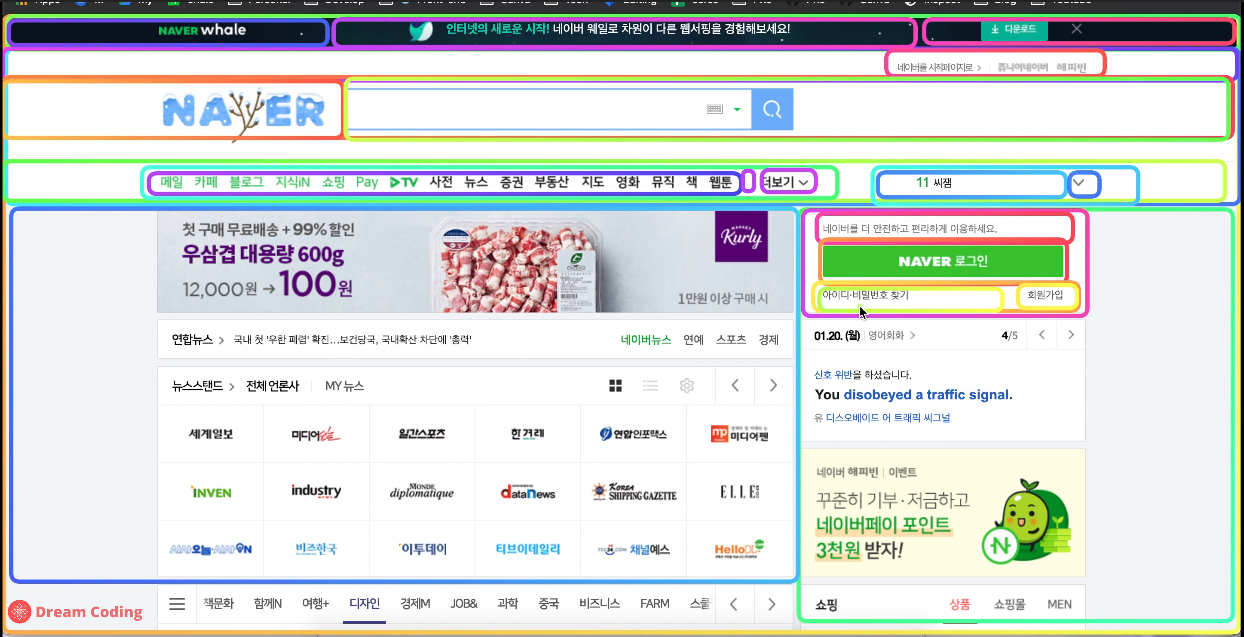
Task: Open 메일 in the service menu
Action: click(172, 182)
